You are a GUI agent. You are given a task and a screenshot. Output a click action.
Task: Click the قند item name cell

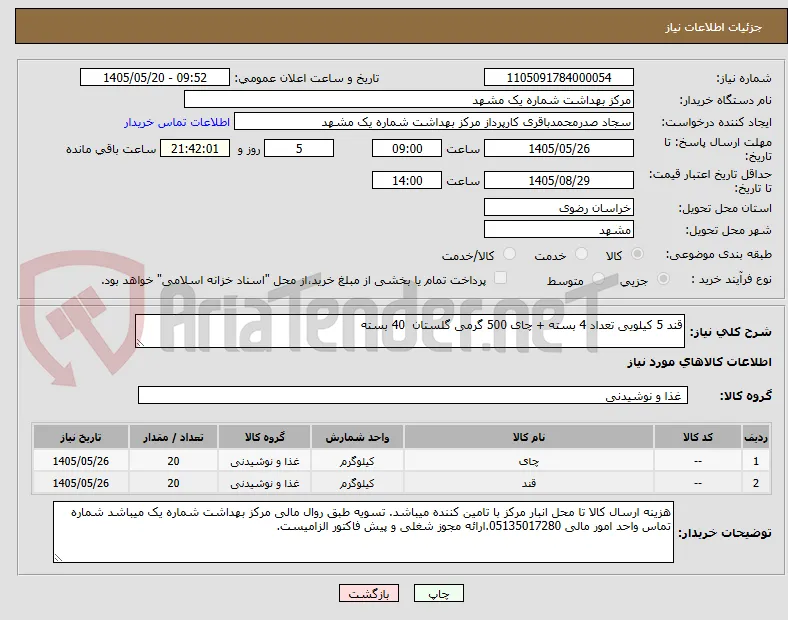[529, 483]
